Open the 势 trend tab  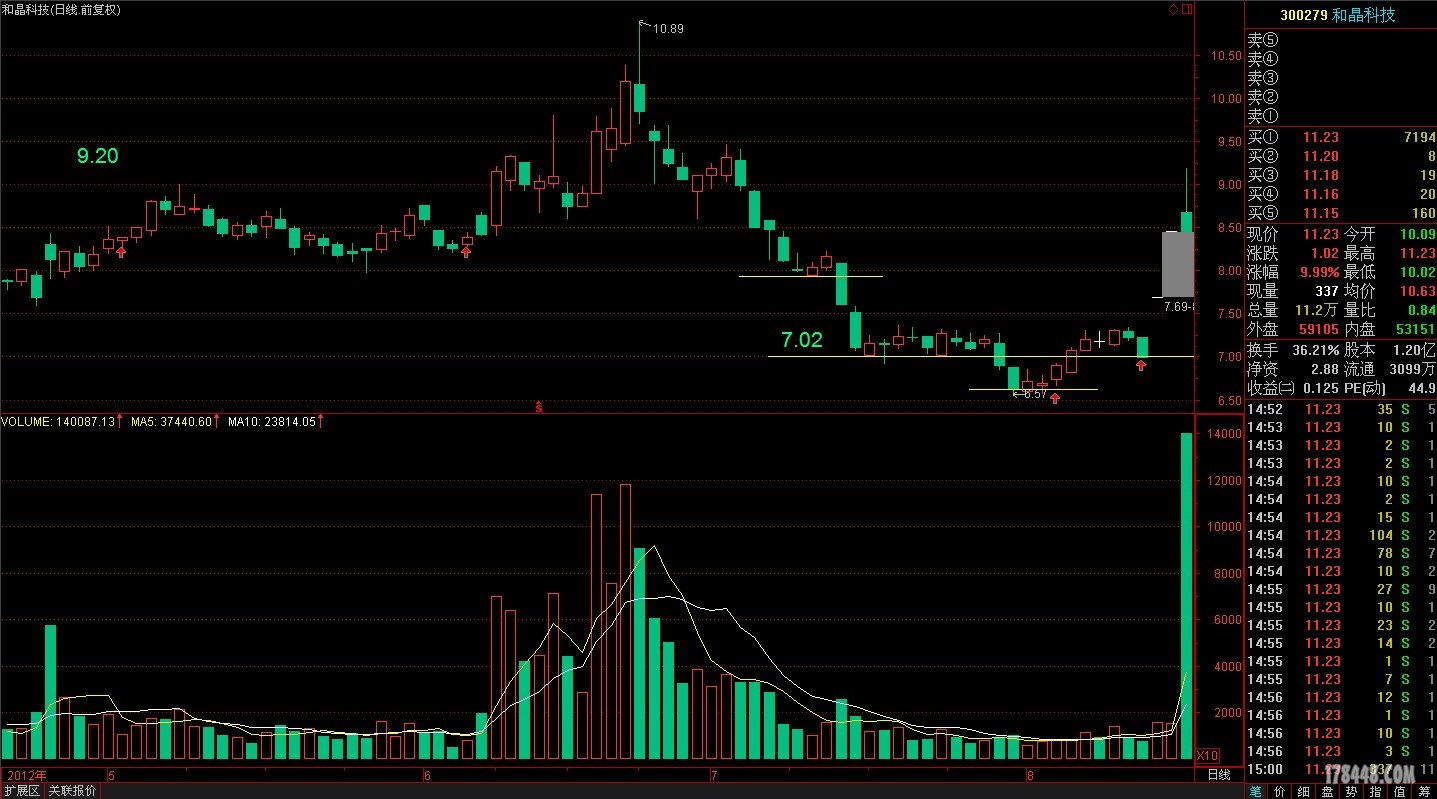pyautogui.click(x=1351, y=791)
